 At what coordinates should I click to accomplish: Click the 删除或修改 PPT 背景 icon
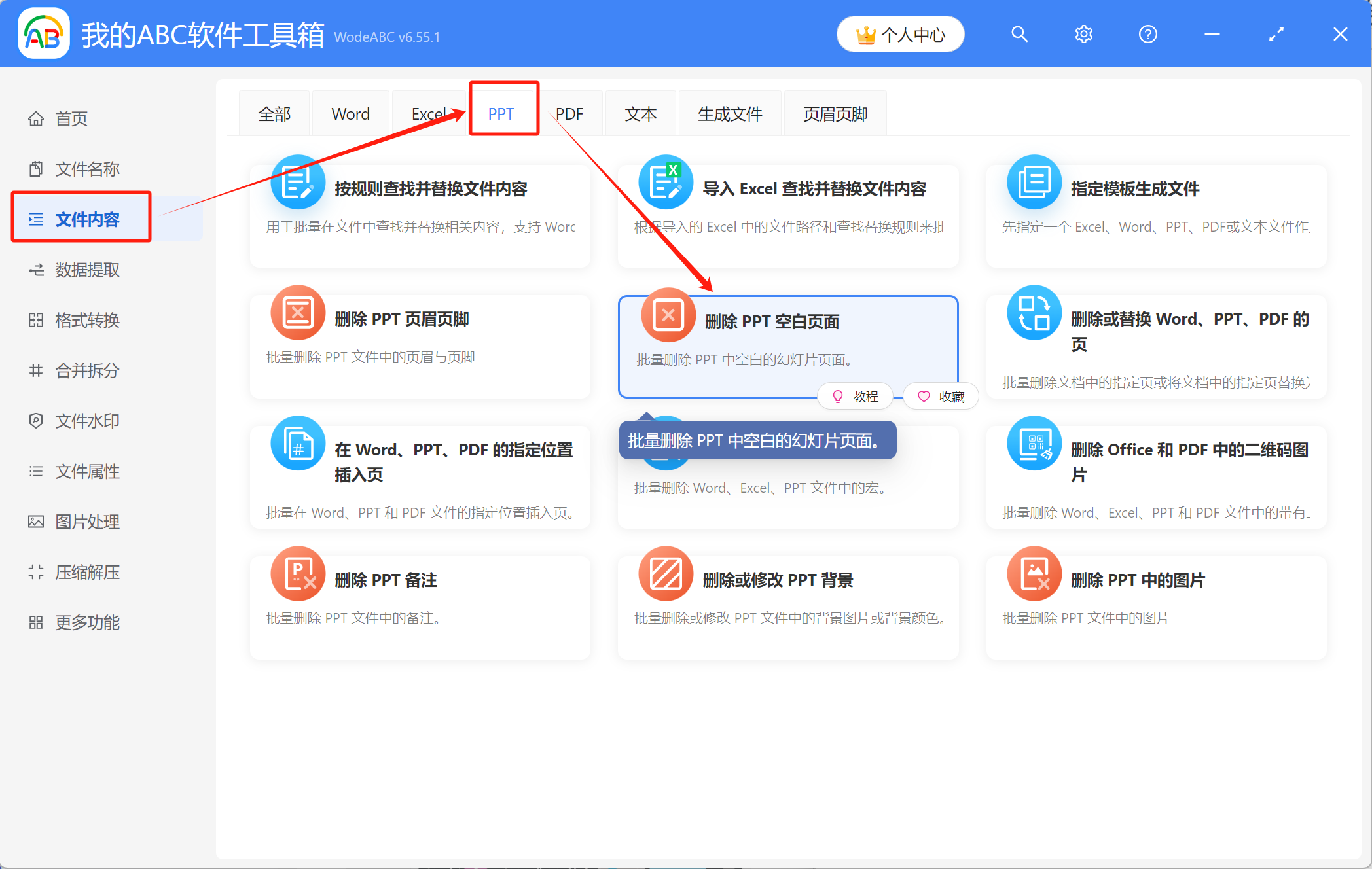pyautogui.click(x=666, y=574)
